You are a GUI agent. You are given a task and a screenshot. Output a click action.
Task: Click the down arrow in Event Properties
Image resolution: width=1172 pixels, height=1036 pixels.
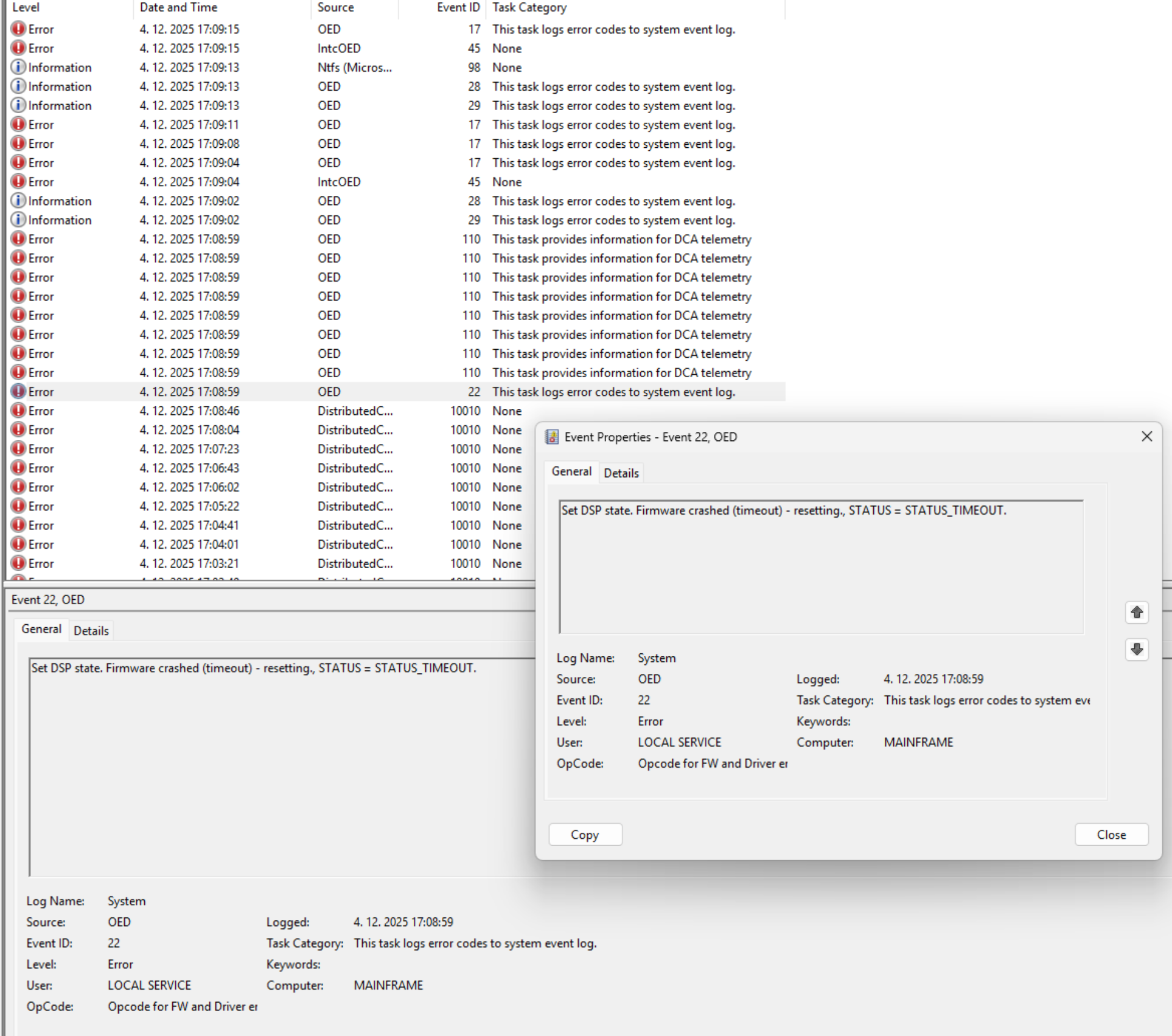coord(1136,649)
